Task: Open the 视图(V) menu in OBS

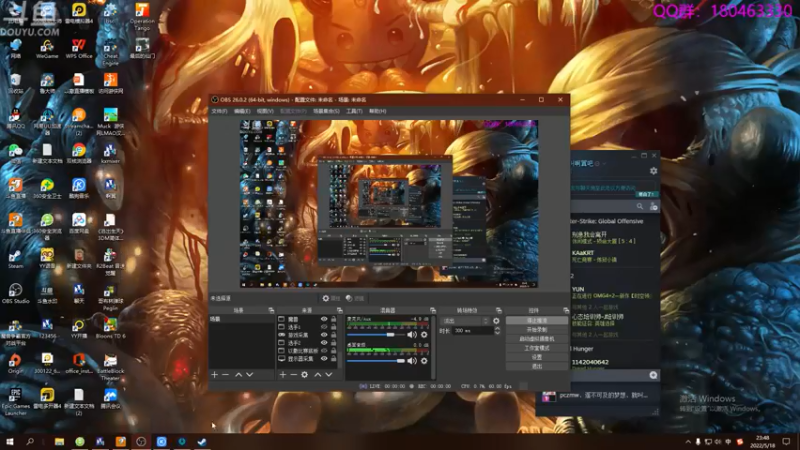Action: pos(265,111)
